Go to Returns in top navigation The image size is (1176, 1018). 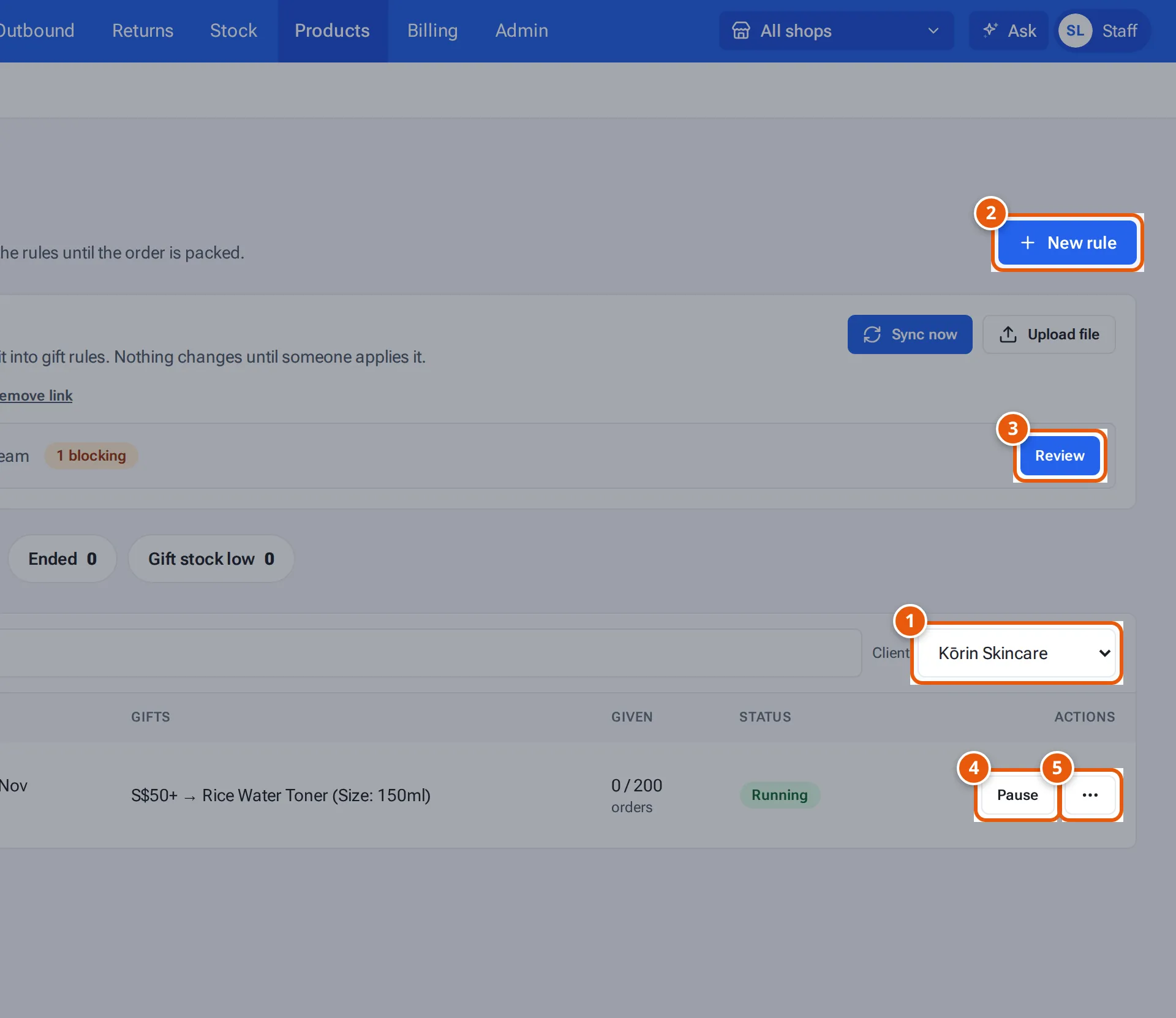(x=143, y=31)
